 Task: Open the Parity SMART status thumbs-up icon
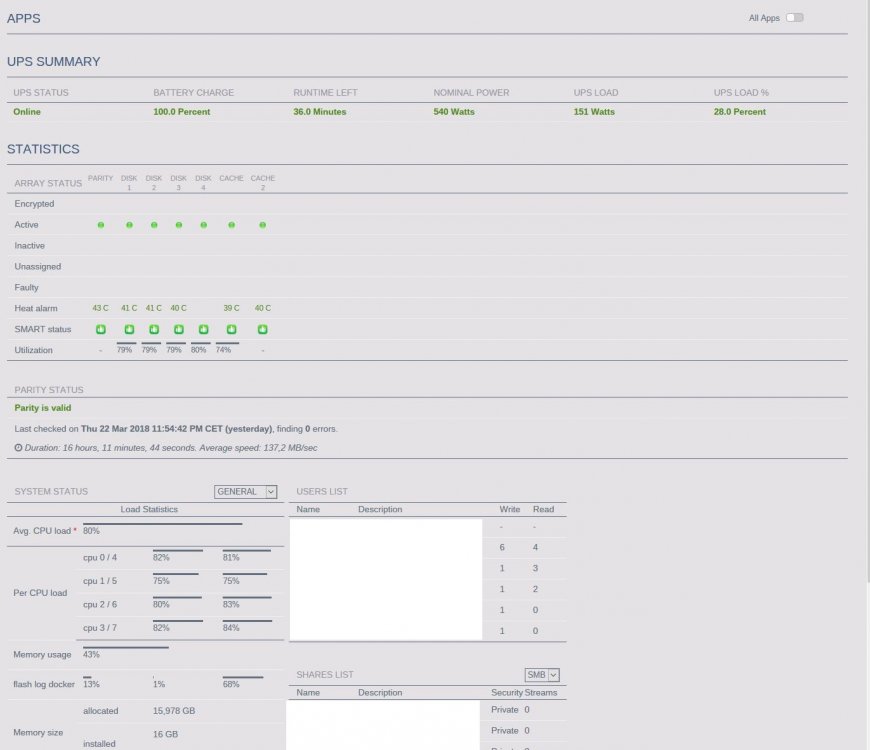[101, 329]
